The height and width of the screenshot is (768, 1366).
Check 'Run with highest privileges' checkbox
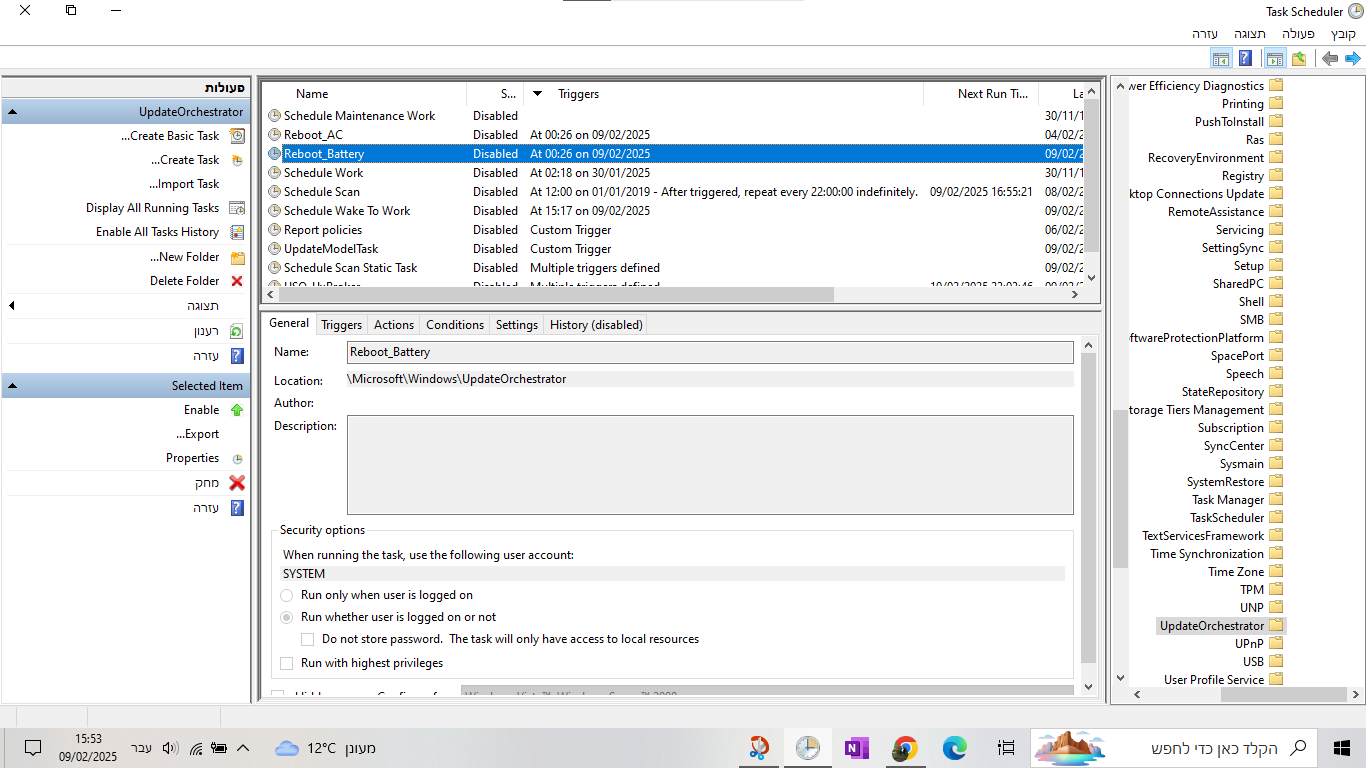click(x=287, y=663)
